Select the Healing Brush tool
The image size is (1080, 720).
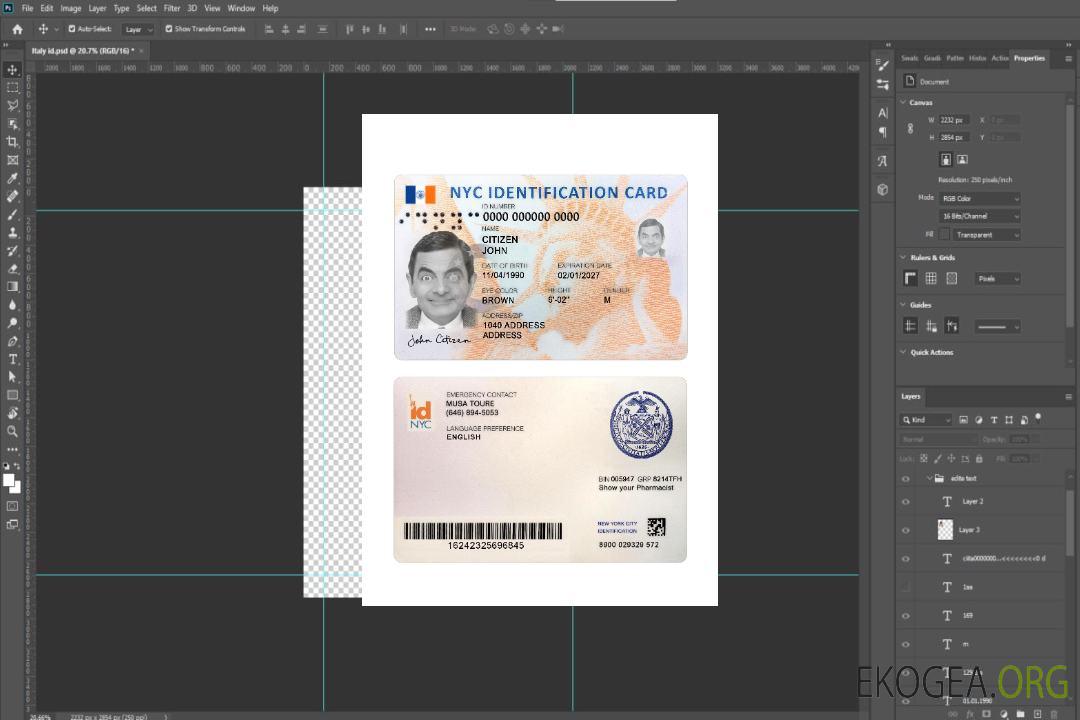pos(12,196)
